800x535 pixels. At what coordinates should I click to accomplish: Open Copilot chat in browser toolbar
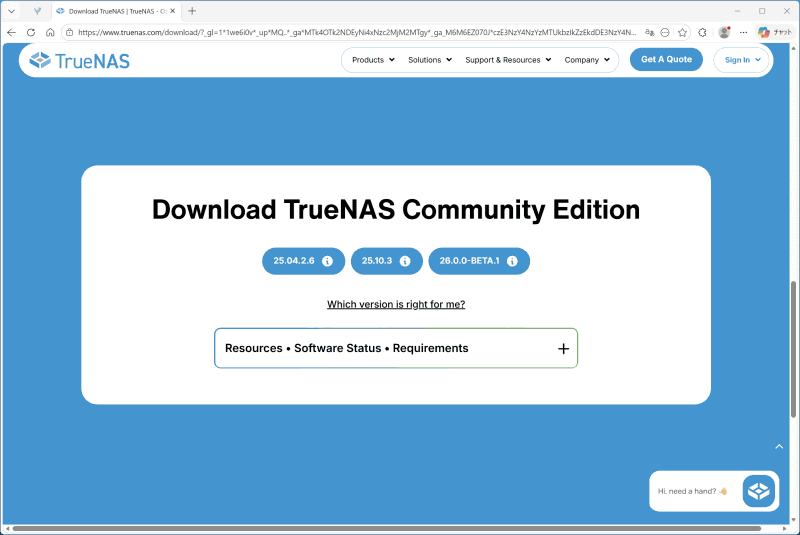(774, 32)
